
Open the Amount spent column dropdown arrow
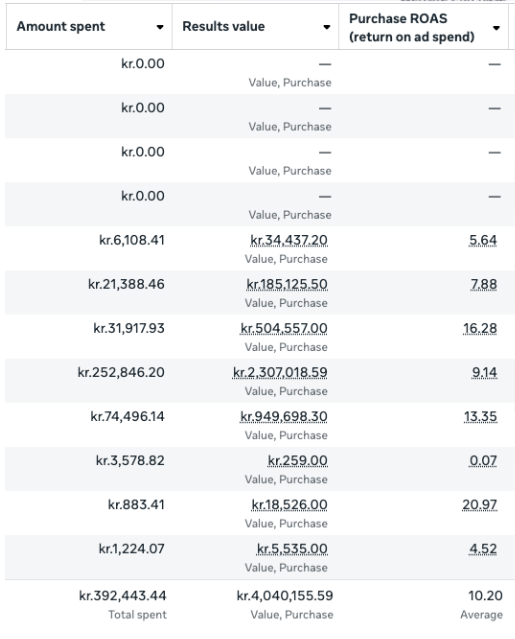point(160,27)
